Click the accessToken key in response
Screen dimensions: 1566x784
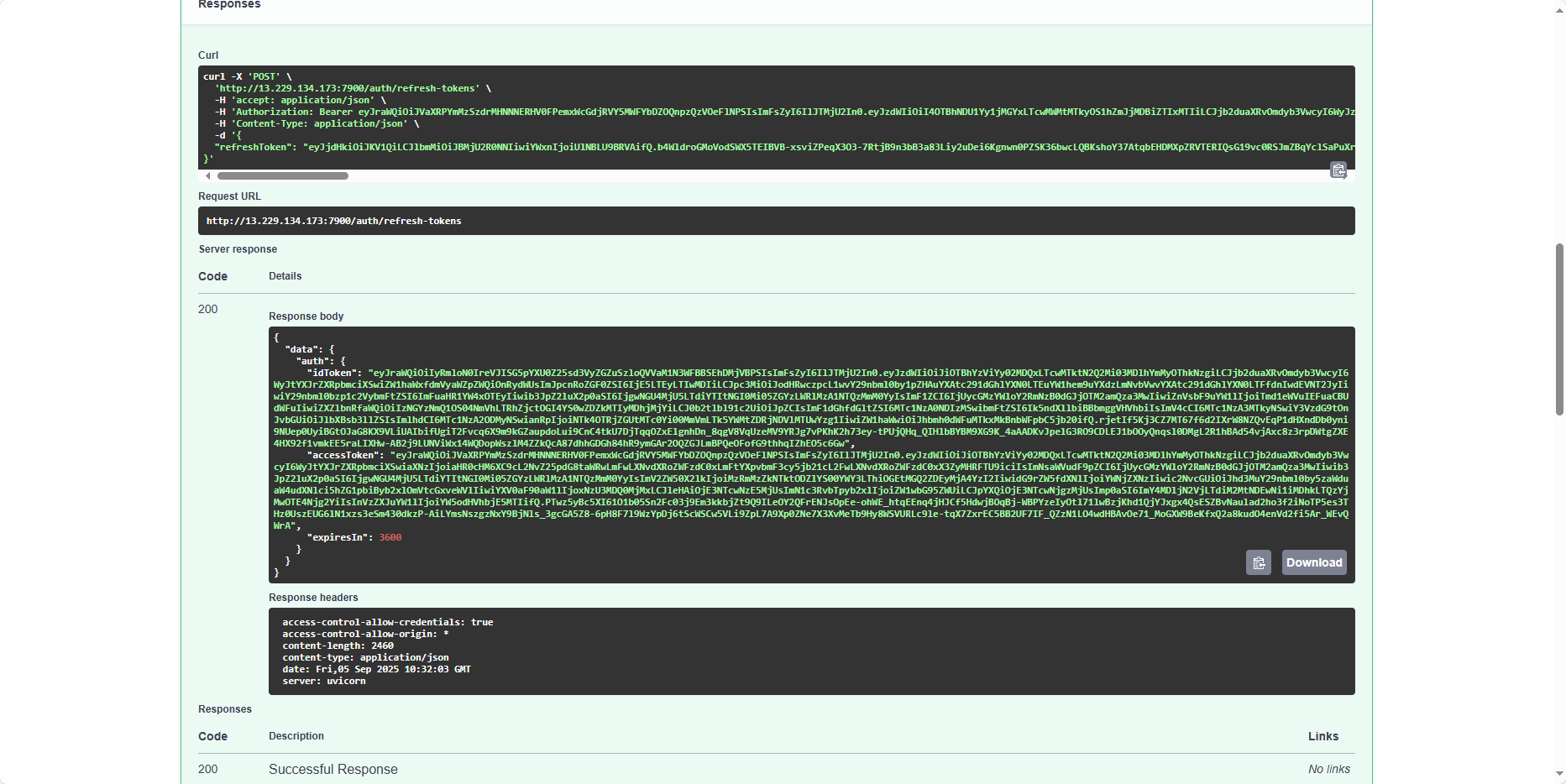point(345,455)
